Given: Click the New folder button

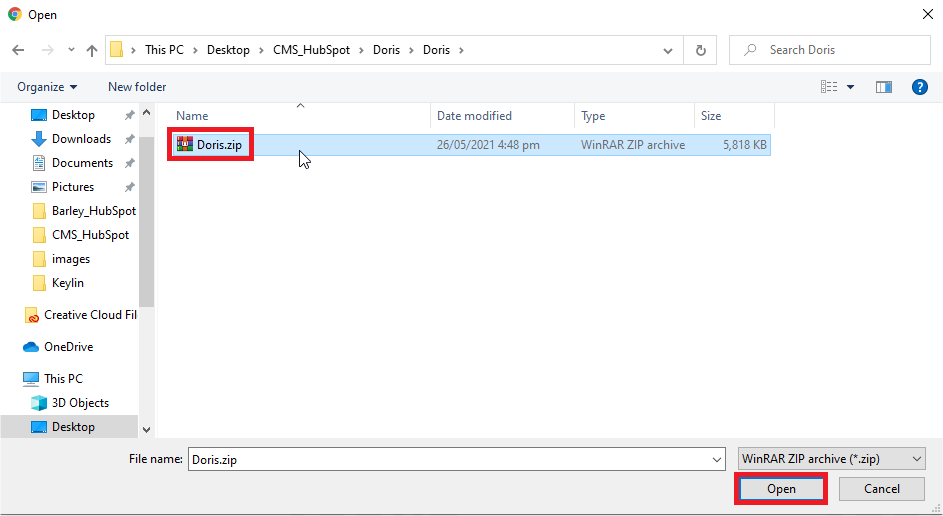Looking at the screenshot, I should click(137, 87).
